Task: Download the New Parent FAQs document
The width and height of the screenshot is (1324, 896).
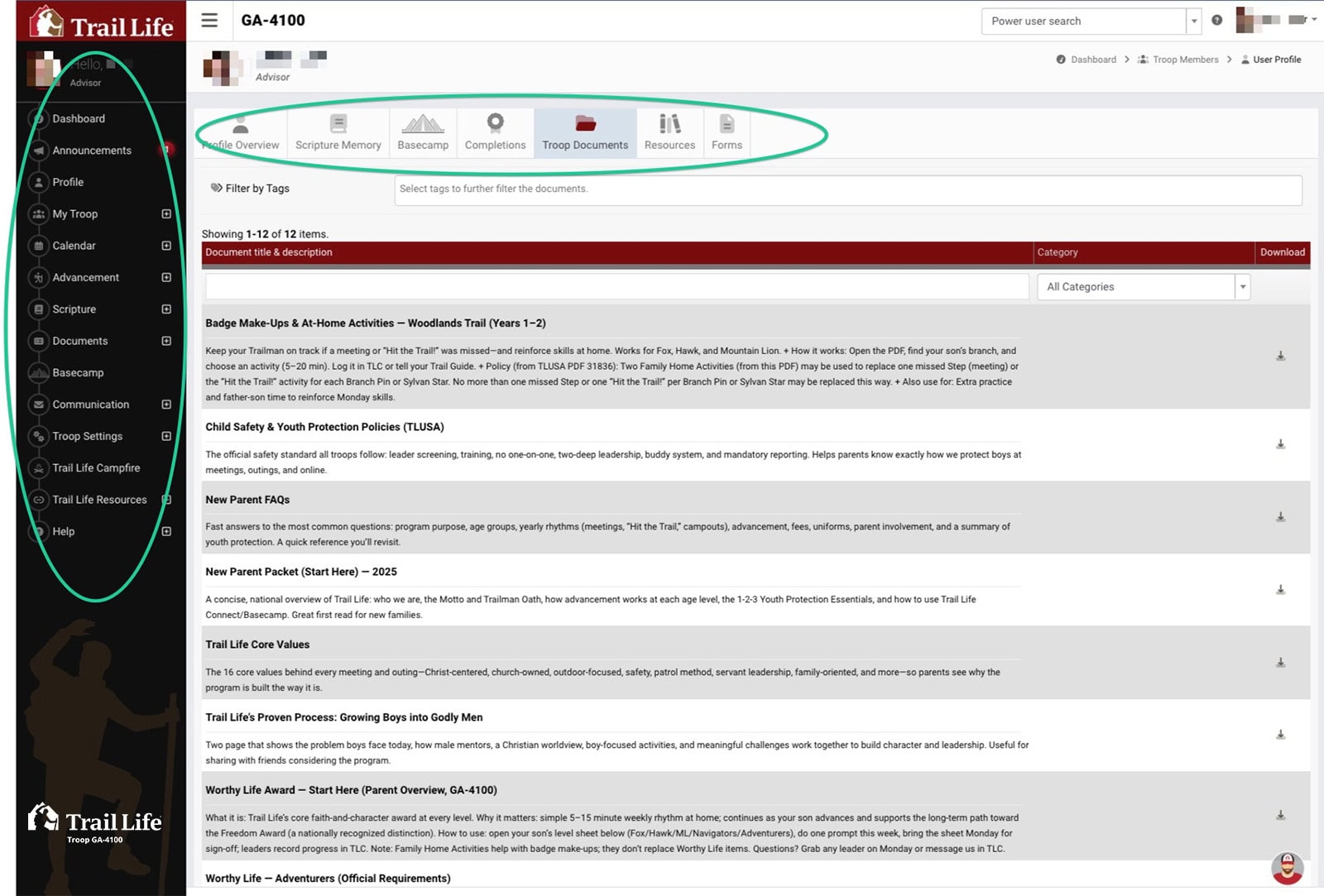Action: pyautogui.click(x=1280, y=517)
